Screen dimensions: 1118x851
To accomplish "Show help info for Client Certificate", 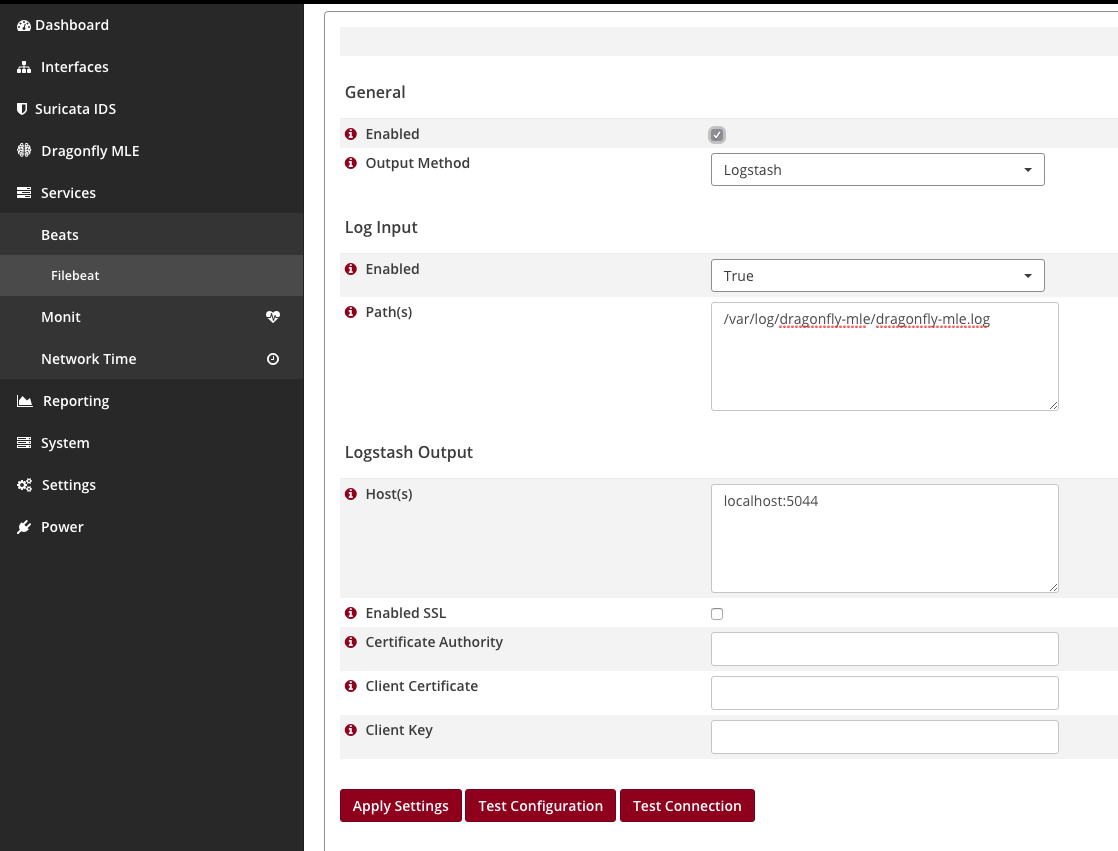I will [351, 686].
